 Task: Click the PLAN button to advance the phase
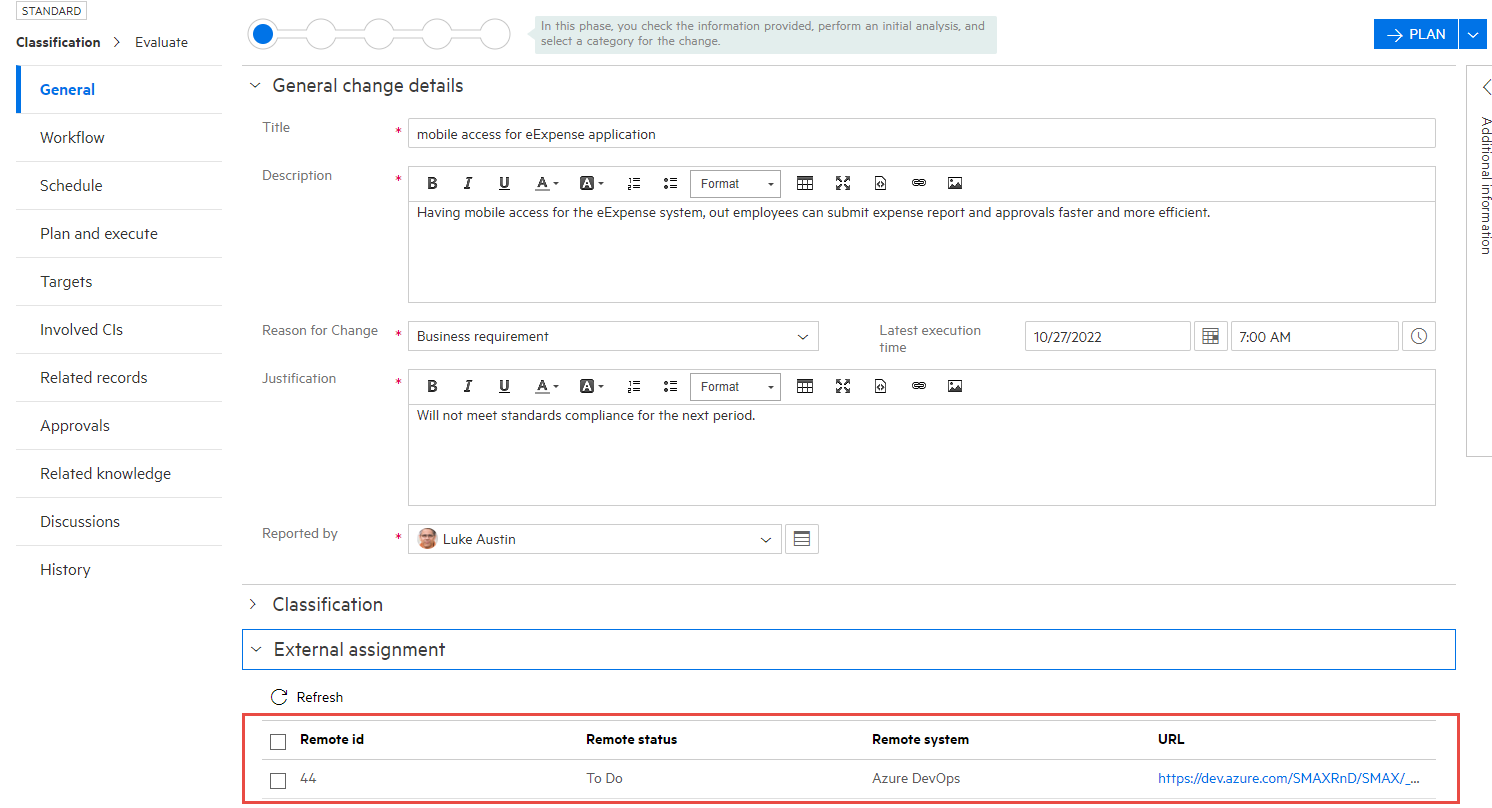click(x=1415, y=33)
